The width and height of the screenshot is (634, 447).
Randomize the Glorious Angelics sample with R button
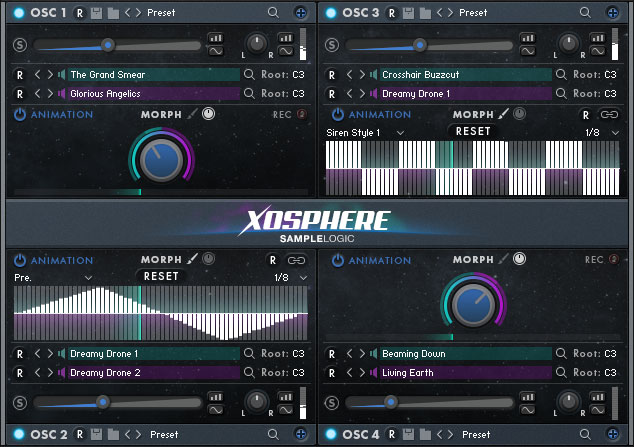[x=20, y=94]
